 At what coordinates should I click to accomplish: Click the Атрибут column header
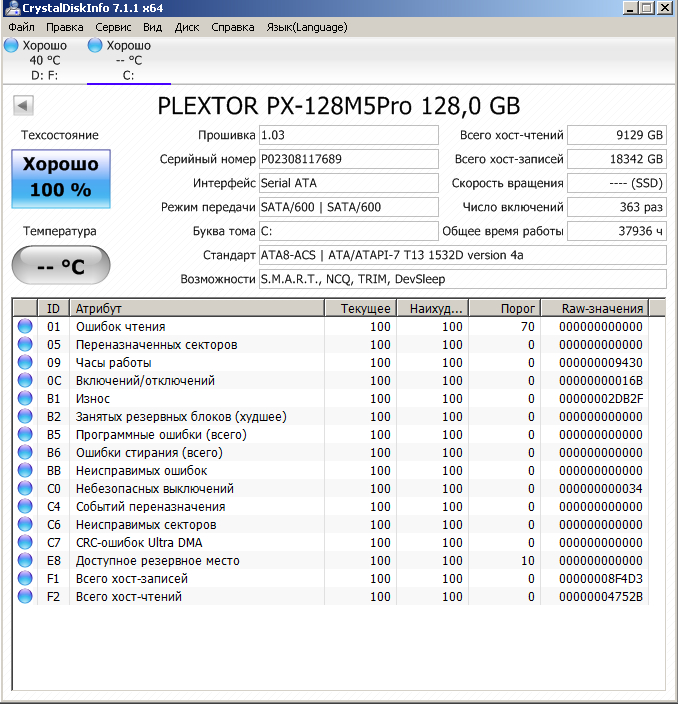pyautogui.click(x=197, y=308)
